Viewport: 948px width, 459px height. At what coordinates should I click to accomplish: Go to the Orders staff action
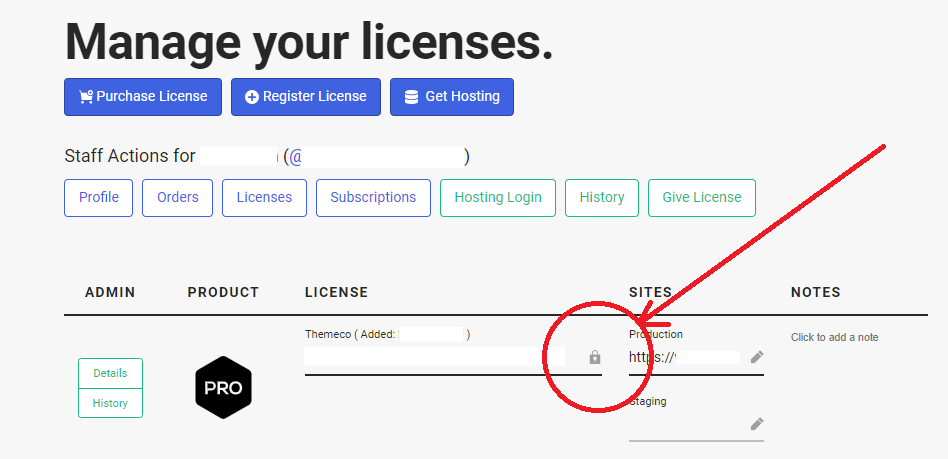(x=177, y=198)
